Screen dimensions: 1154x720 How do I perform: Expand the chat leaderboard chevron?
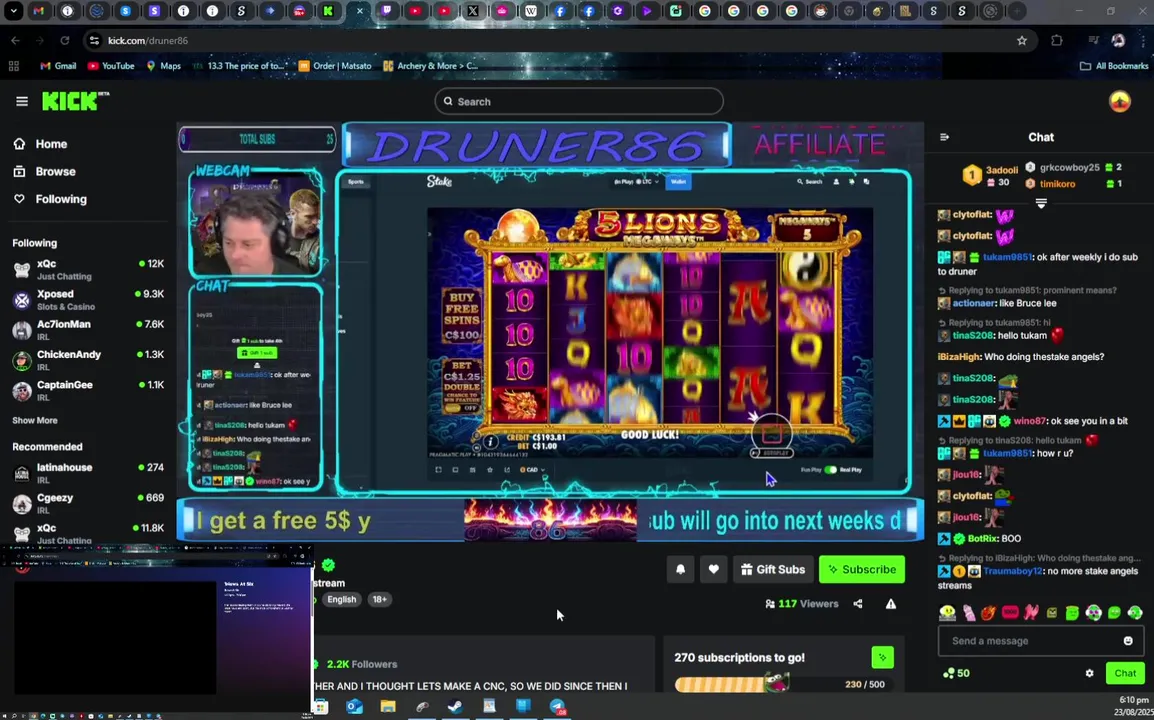coord(1041,203)
